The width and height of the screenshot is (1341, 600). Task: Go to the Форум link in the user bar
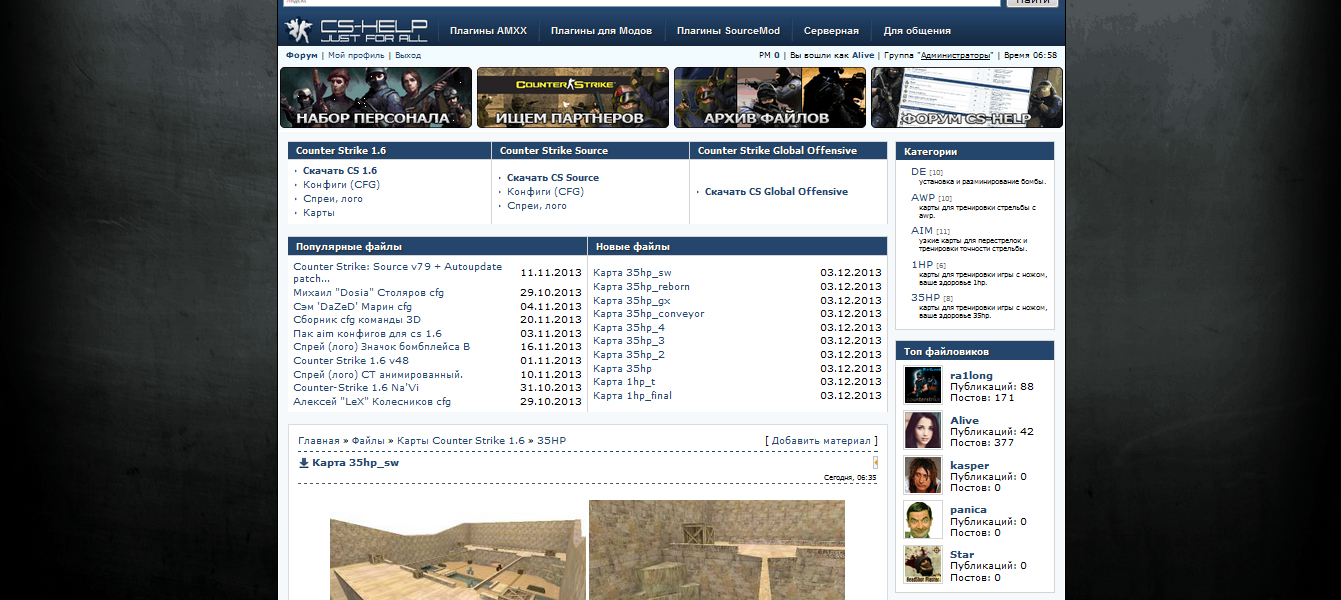pos(302,55)
